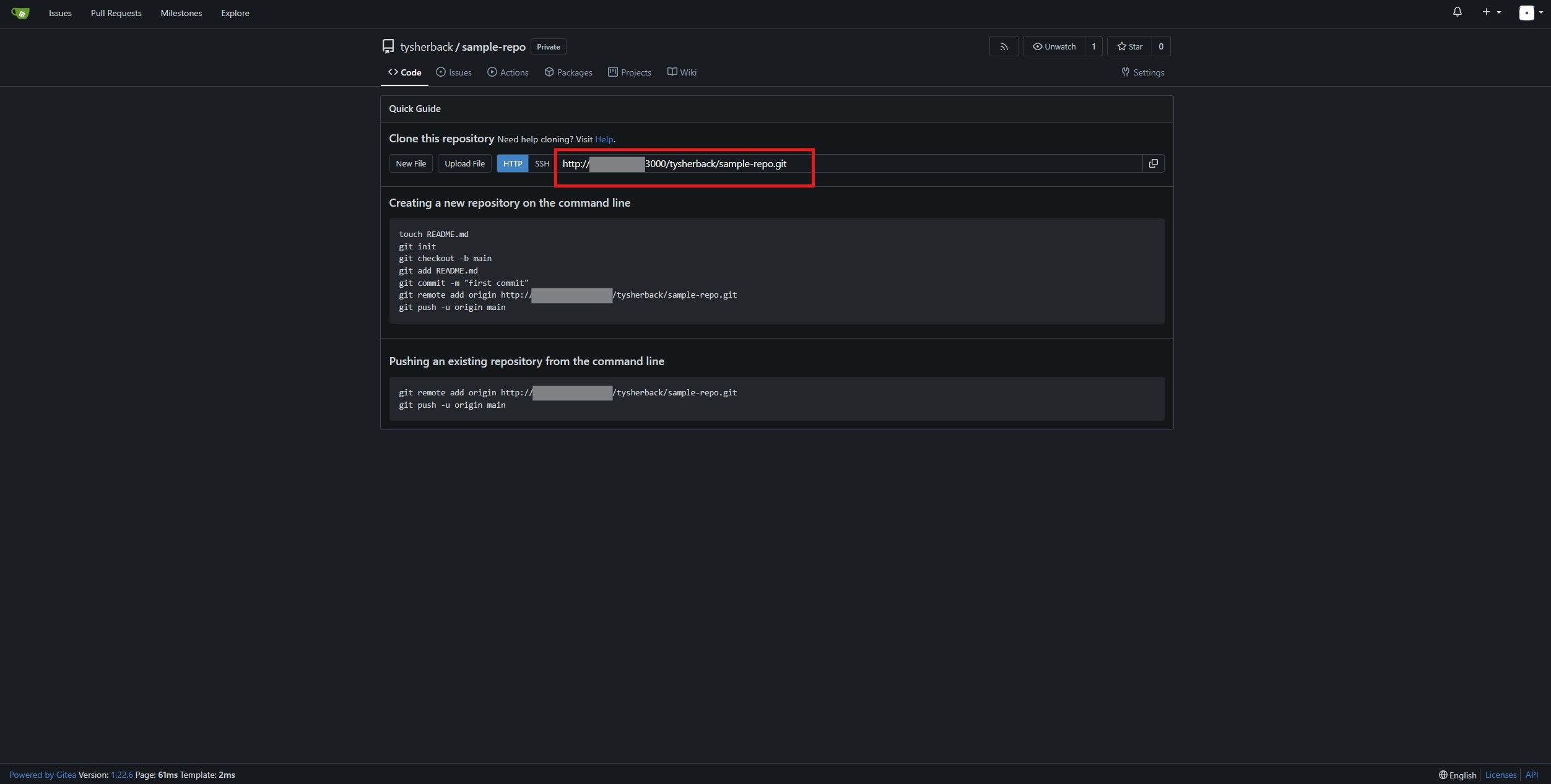Click the RSS feed icon for repository
This screenshot has width=1551, height=784.
1003,46
